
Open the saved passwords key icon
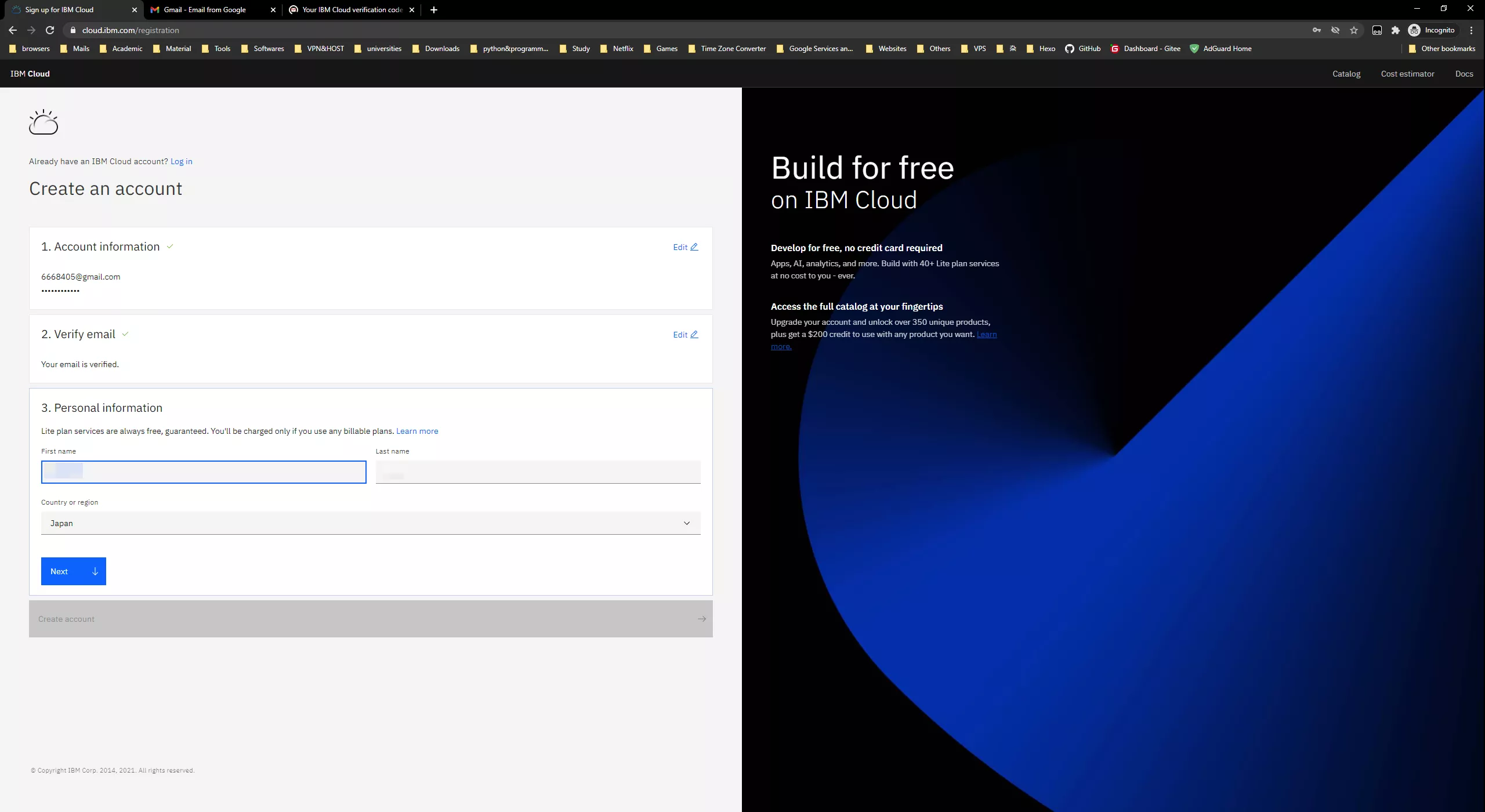1317,30
